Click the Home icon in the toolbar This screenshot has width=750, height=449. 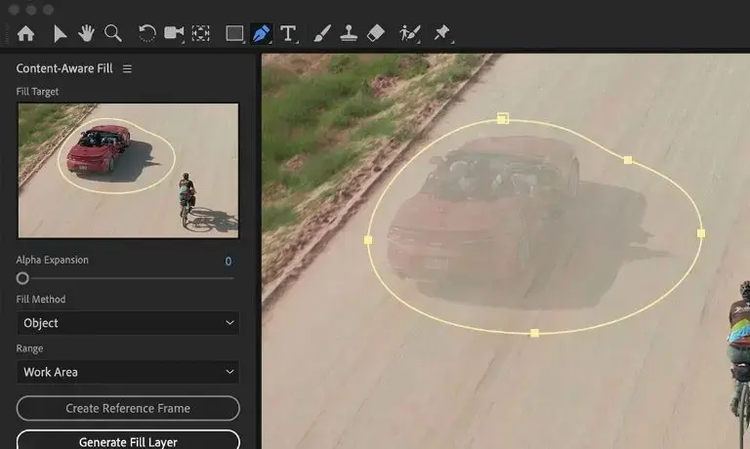coord(26,33)
